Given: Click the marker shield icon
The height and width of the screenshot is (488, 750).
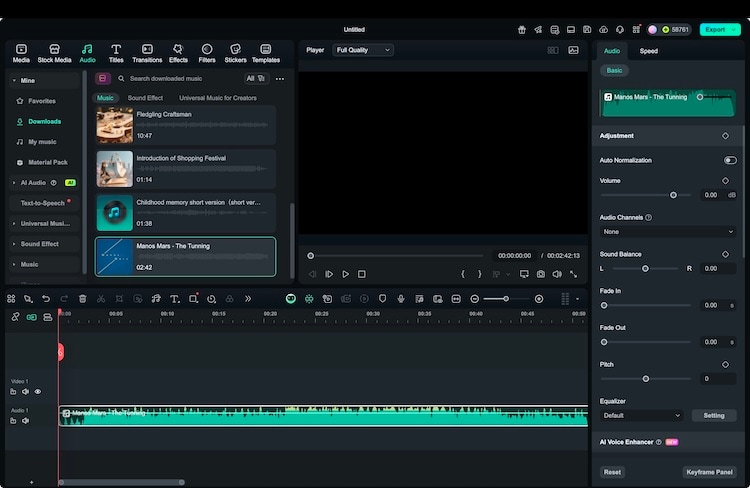Looking at the screenshot, I should 382,299.
